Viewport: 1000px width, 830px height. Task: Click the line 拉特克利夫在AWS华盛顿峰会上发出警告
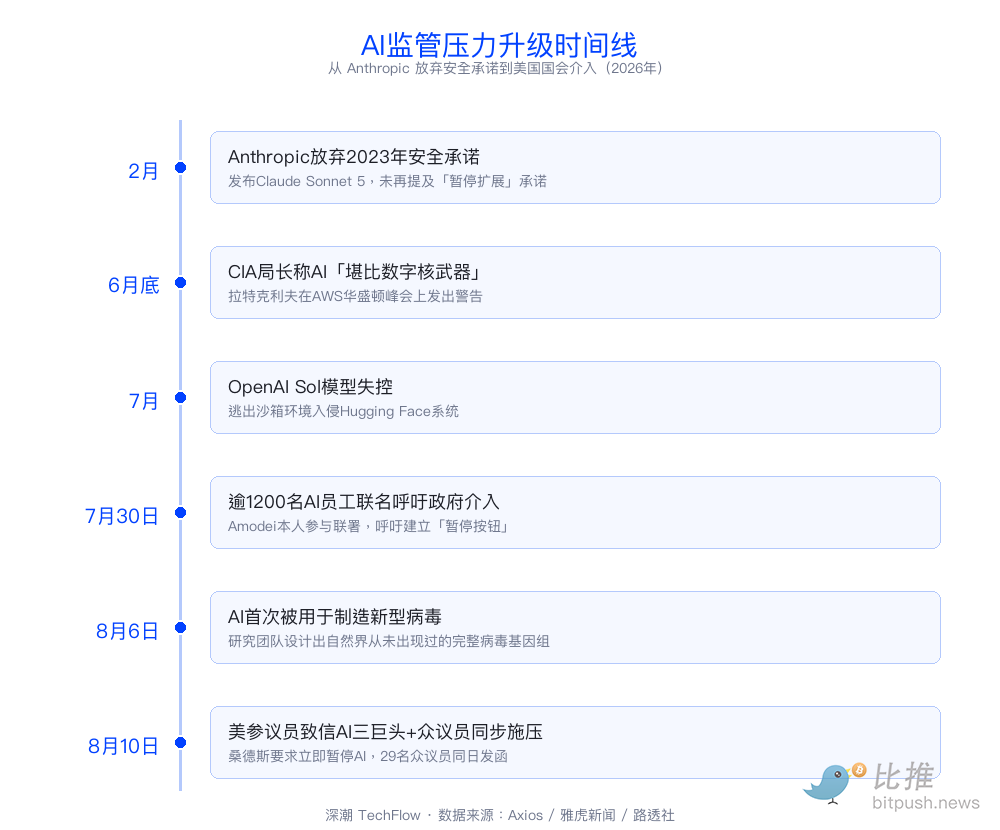click(x=355, y=296)
